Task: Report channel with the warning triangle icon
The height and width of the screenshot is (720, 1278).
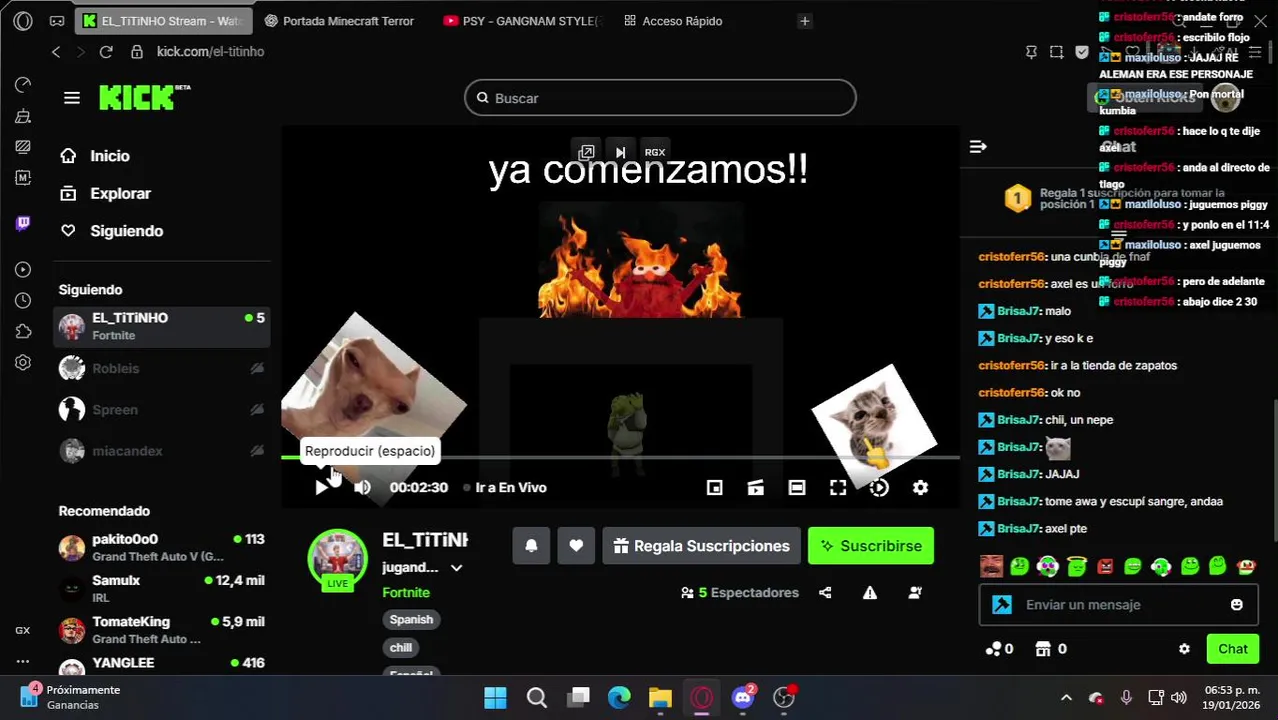Action: [x=870, y=592]
